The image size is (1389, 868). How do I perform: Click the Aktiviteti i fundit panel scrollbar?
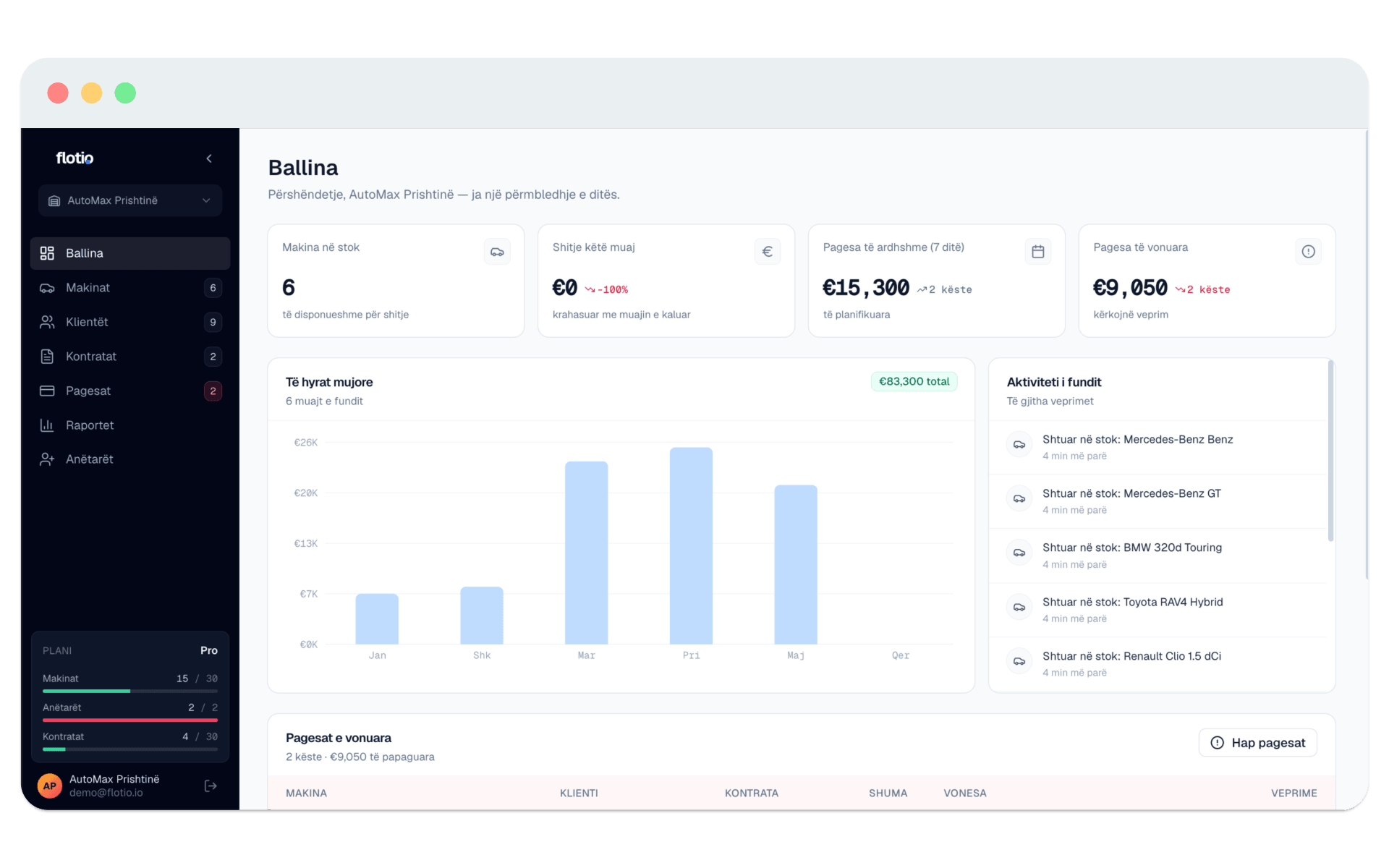pos(1330,451)
